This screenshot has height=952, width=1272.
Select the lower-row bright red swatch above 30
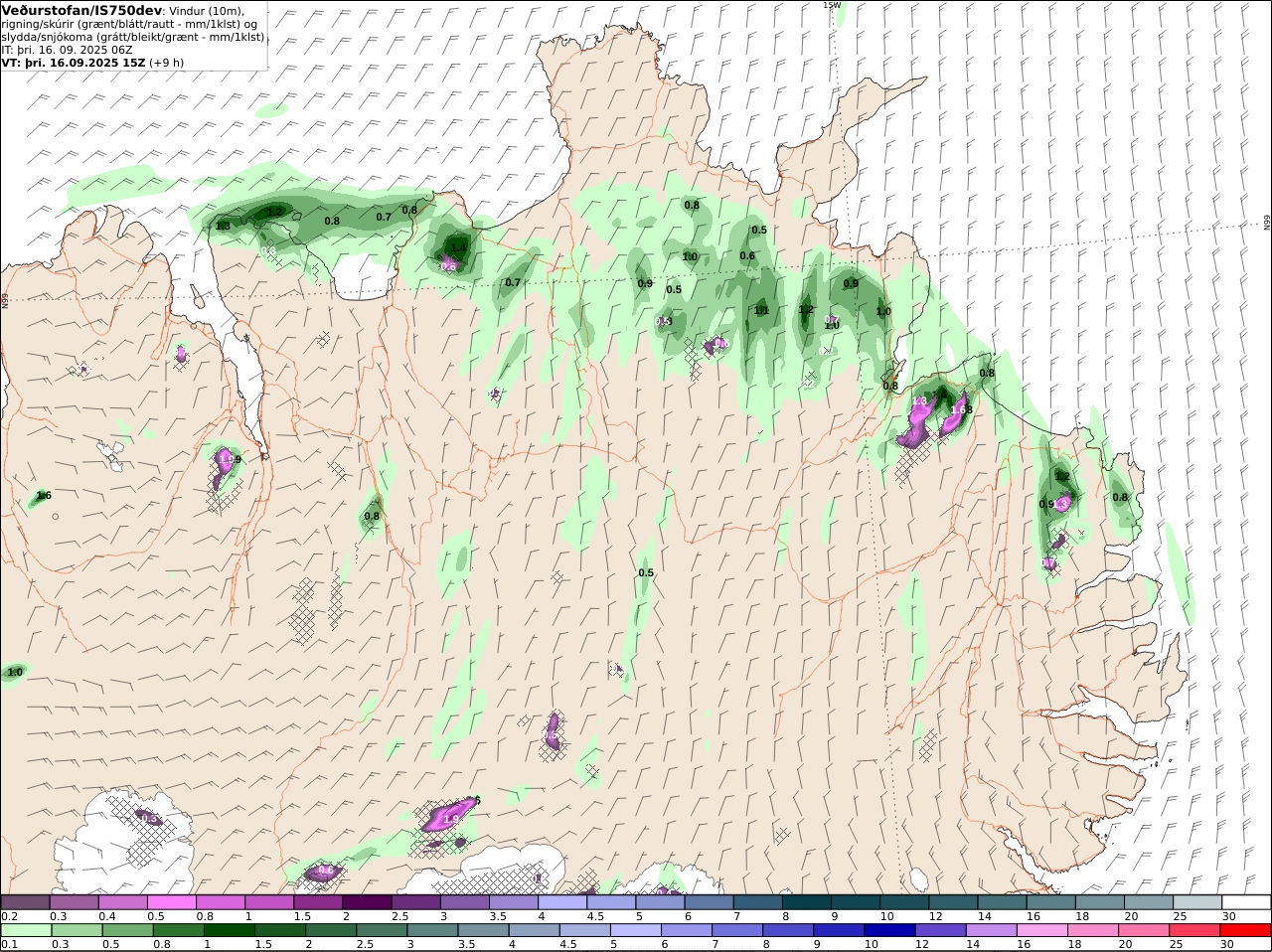(1247, 931)
